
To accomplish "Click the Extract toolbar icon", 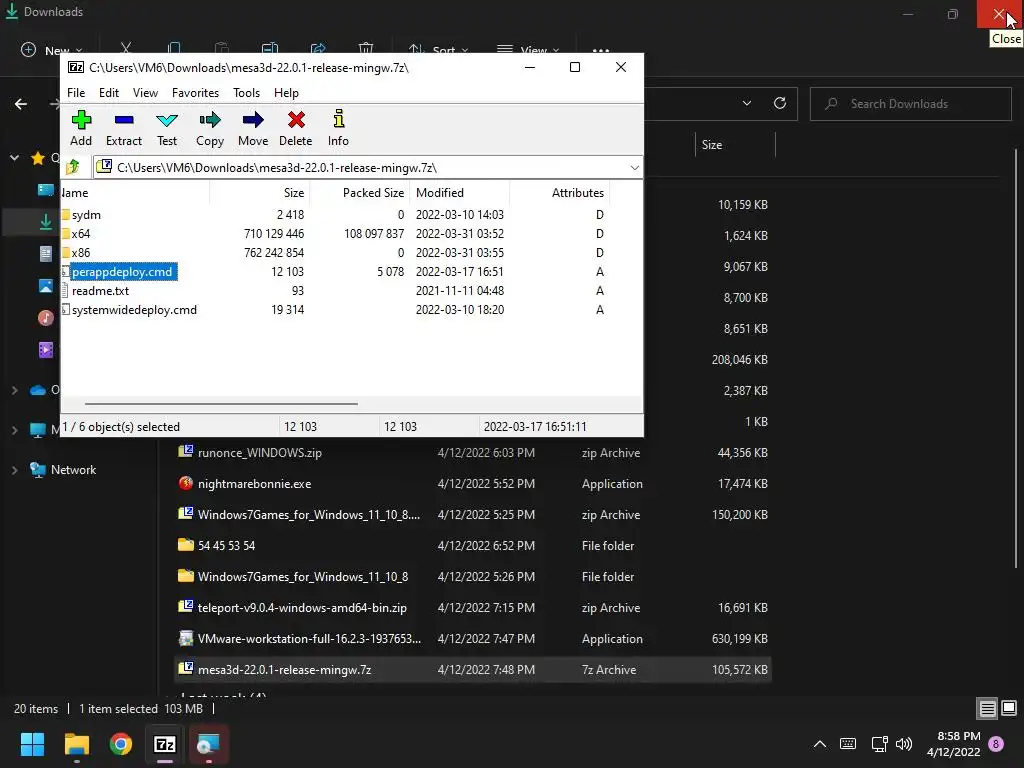I will point(123,129).
